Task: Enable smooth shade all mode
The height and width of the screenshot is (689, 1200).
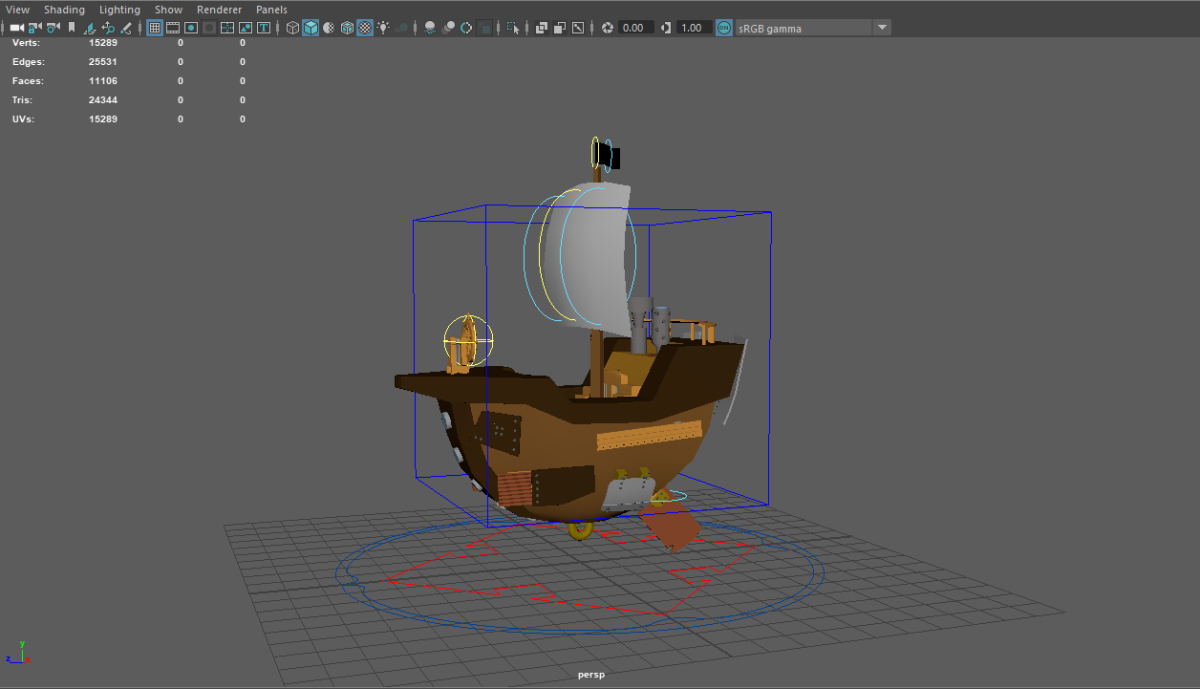Action: 310,27
